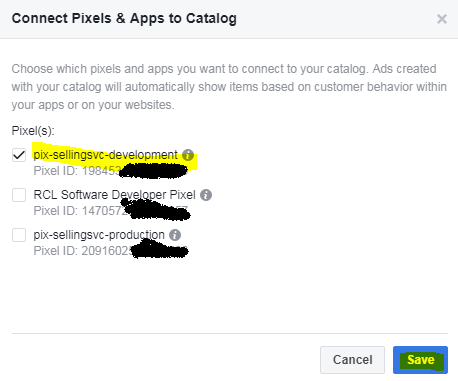Click the divider line above Cancel button
Image resolution: width=458 pixels, height=381 pixels.
click(x=230, y=333)
